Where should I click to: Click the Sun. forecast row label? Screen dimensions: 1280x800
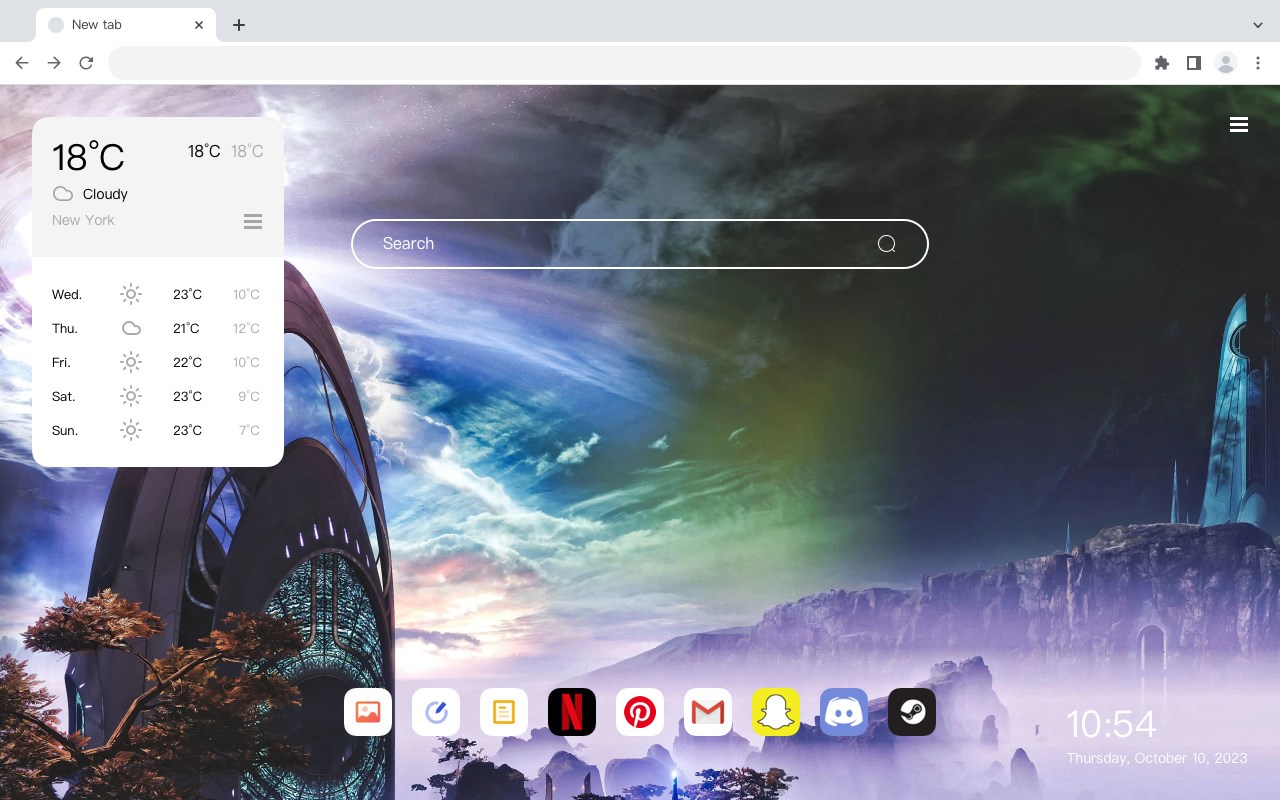pyautogui.click(x=65, y=430)
